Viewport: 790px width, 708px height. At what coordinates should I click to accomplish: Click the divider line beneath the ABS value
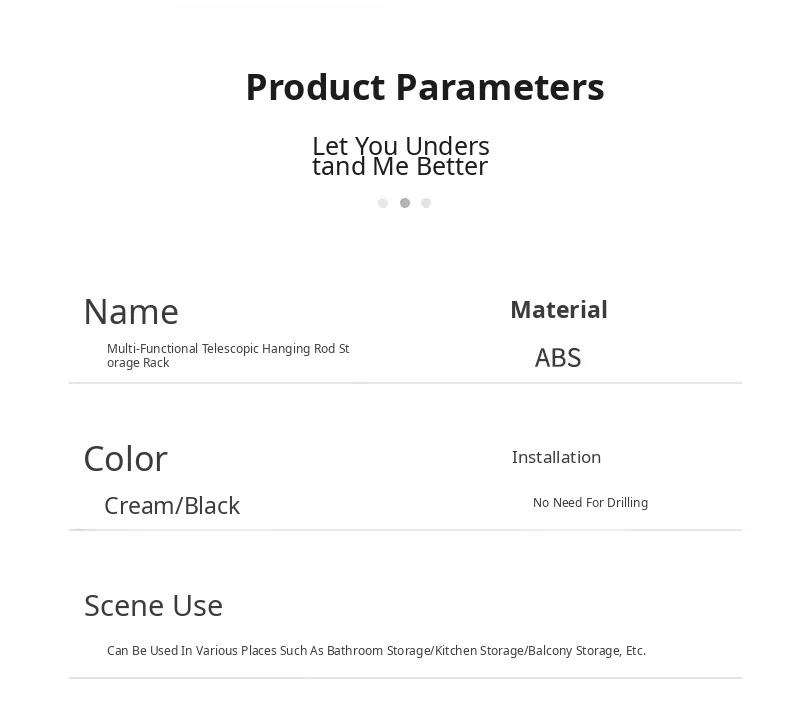[x=600, y=383]
